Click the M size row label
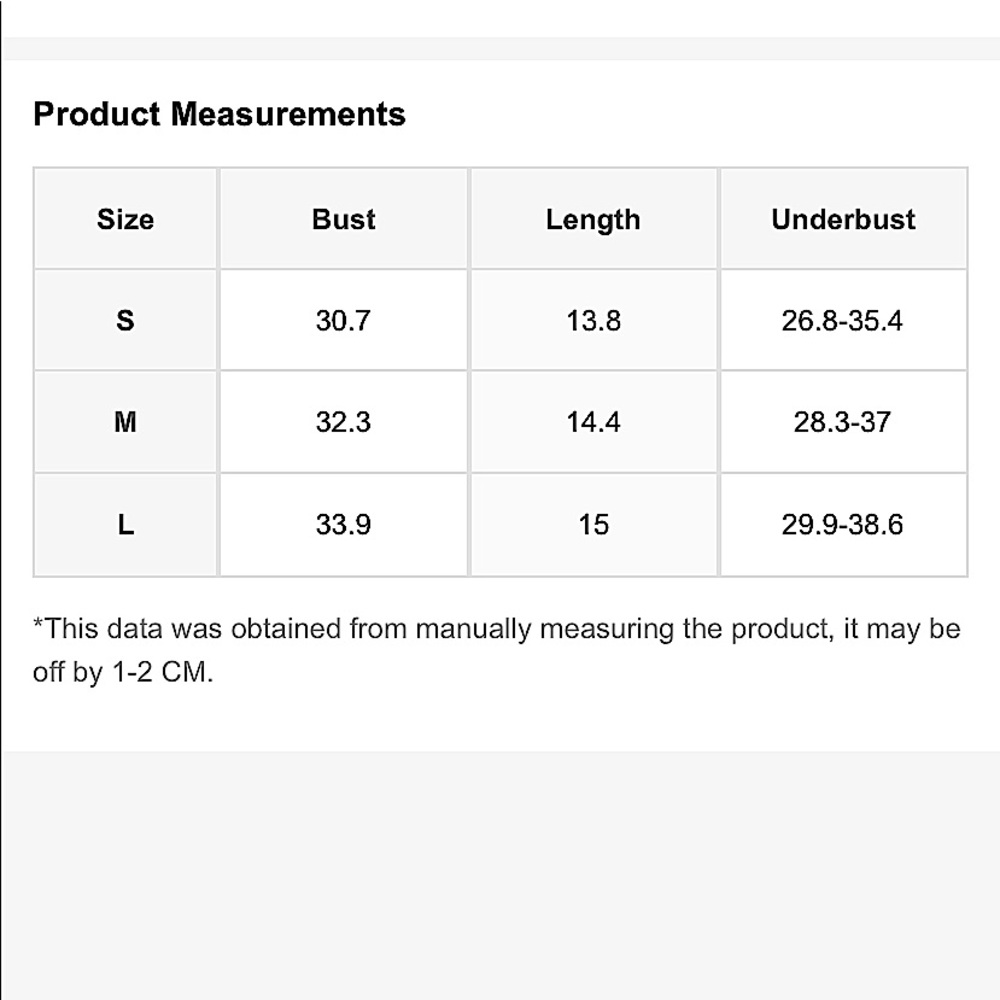 point(125,422)
